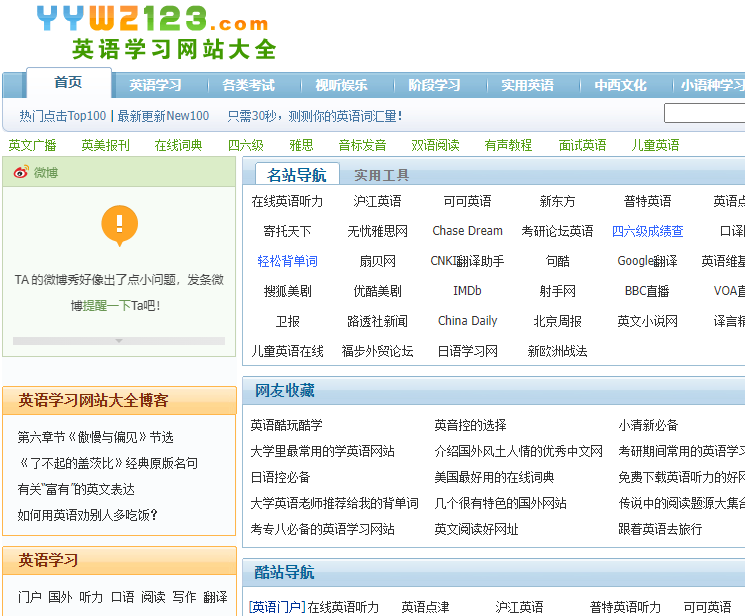Open the 在线词典 category link
Image resolution: width=745 pixels, height=616 pixels.
(178, 145)
